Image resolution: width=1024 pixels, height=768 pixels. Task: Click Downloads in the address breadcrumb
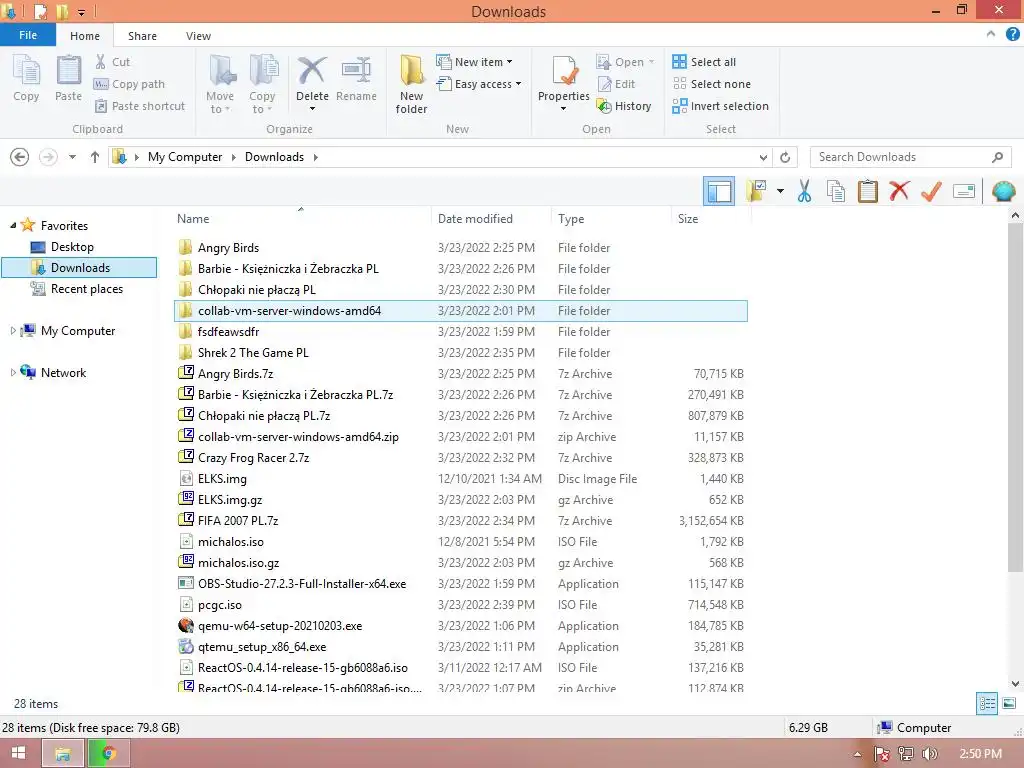[274, 157]
